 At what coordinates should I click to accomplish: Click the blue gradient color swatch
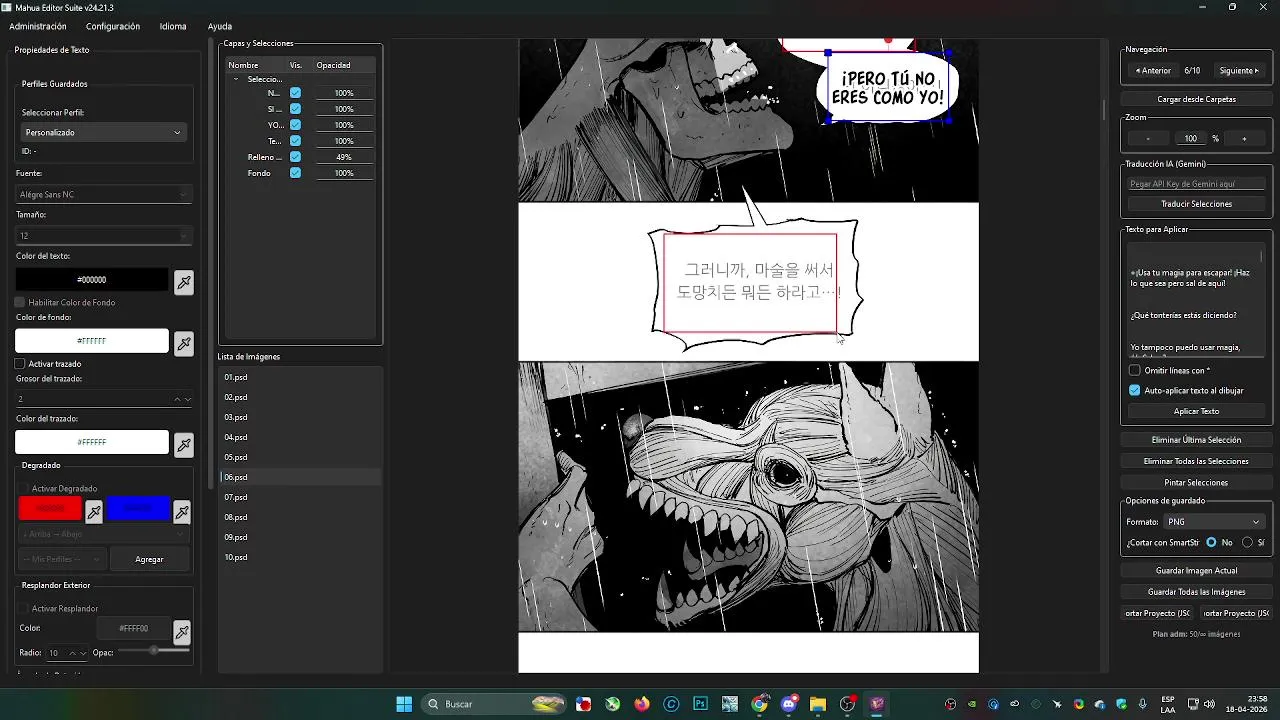(138, 509)
